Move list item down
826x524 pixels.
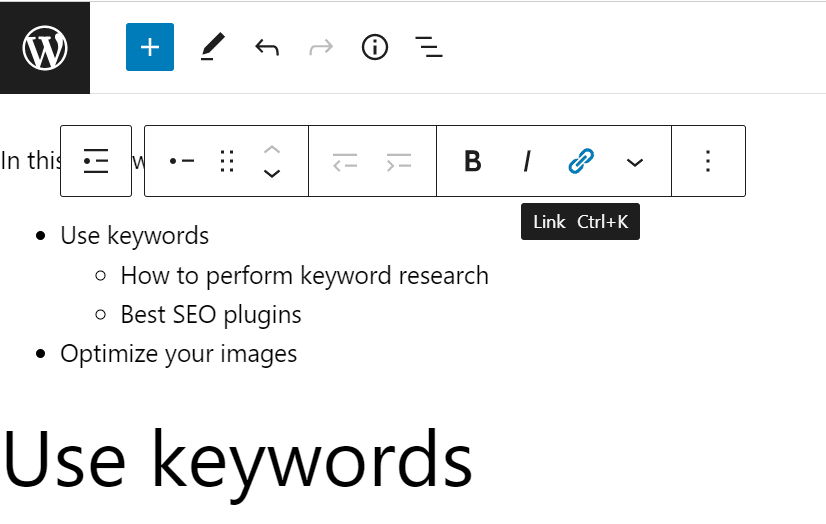pyautogui.click(x=271, y=173)
